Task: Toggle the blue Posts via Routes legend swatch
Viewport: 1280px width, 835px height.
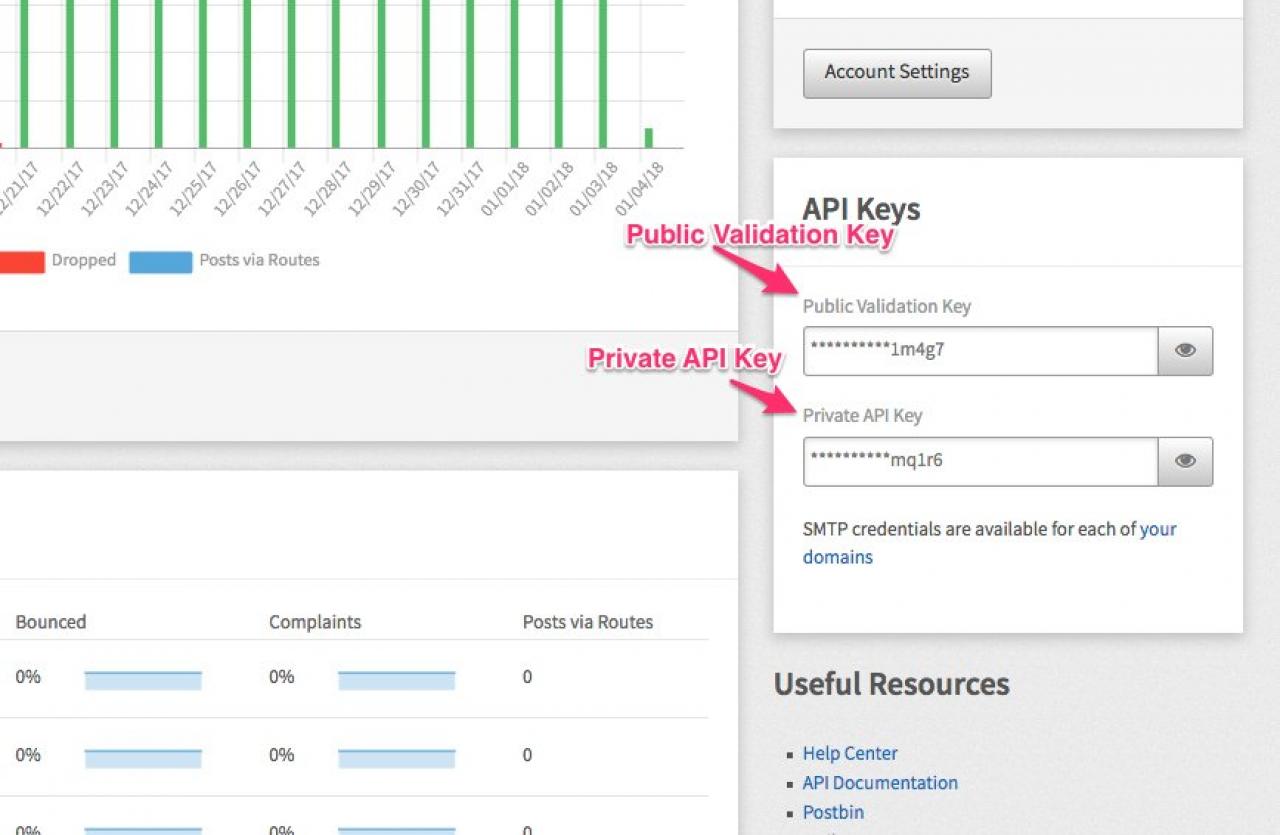Action: tap(160, 262)
